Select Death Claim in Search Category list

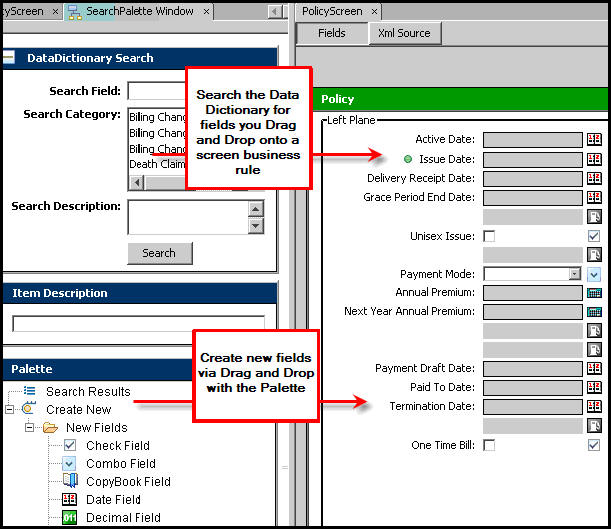click(x=157, y=164)
